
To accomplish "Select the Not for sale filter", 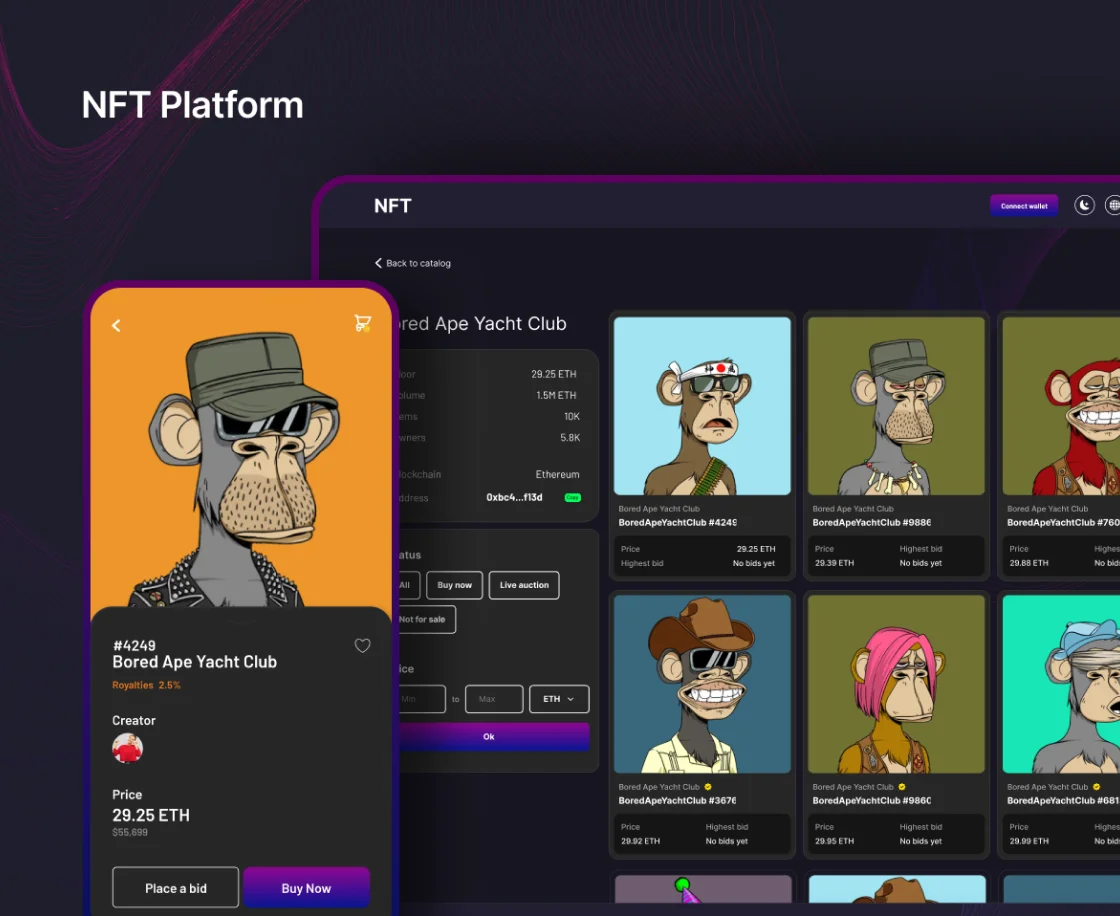I will pos(426,619).
